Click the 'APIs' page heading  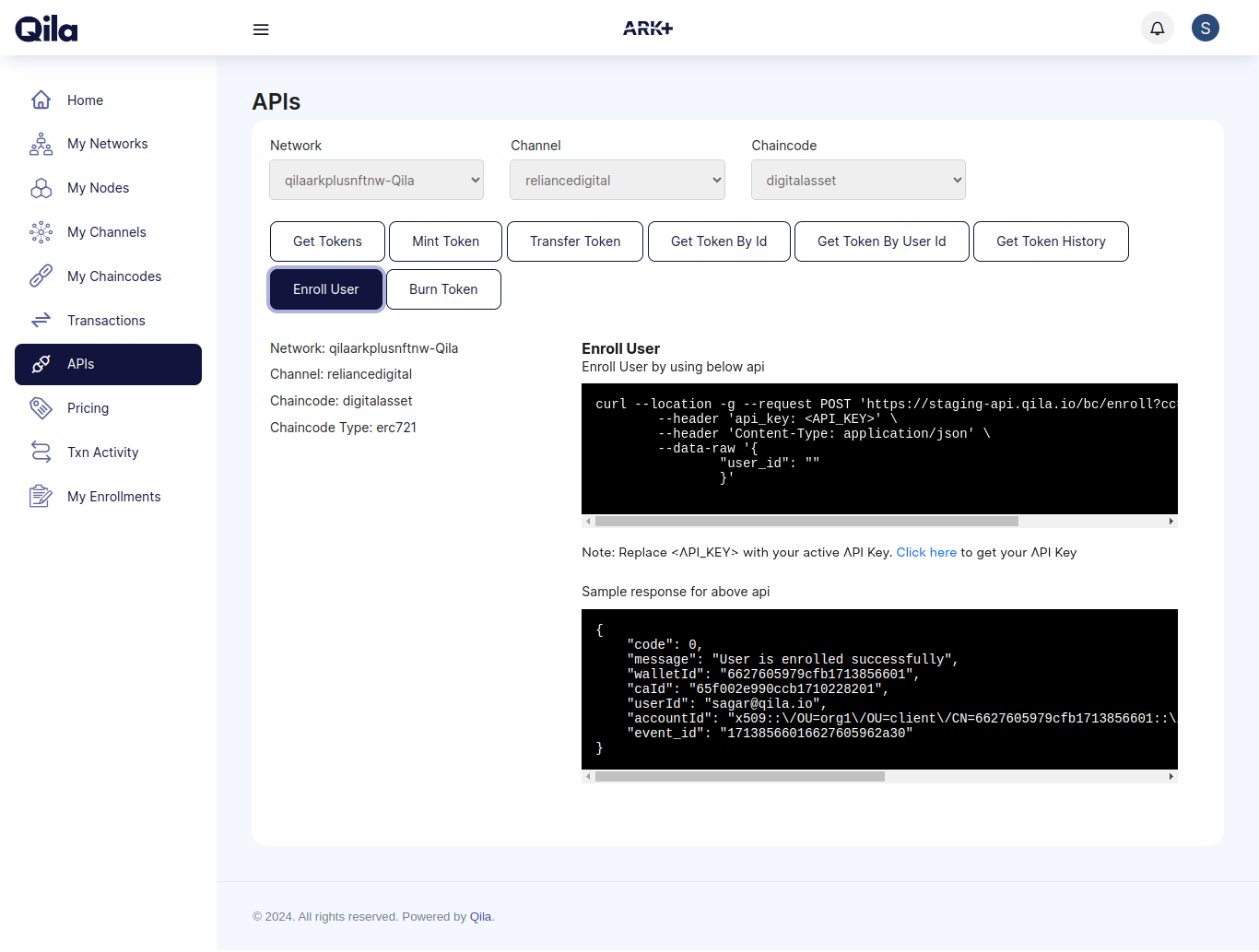click(277, 101)
